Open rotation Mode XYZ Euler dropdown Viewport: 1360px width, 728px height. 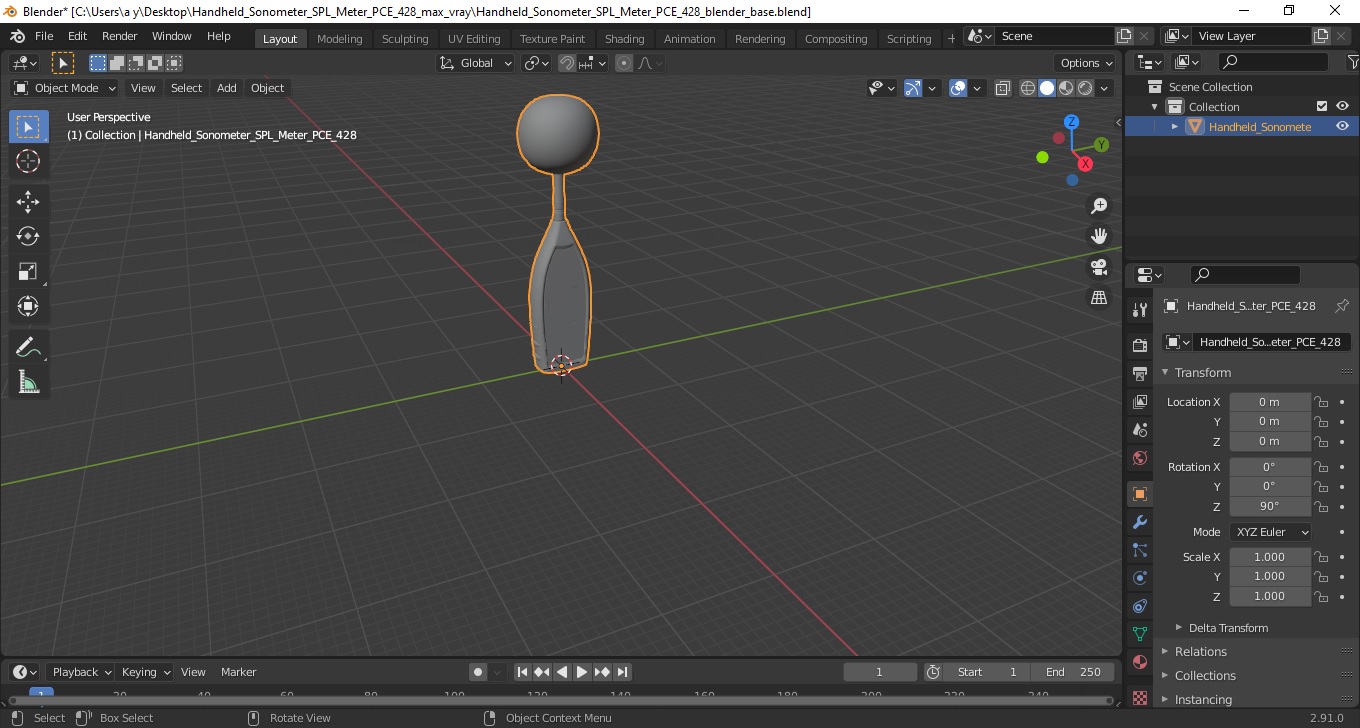(x=1270, y=532)
